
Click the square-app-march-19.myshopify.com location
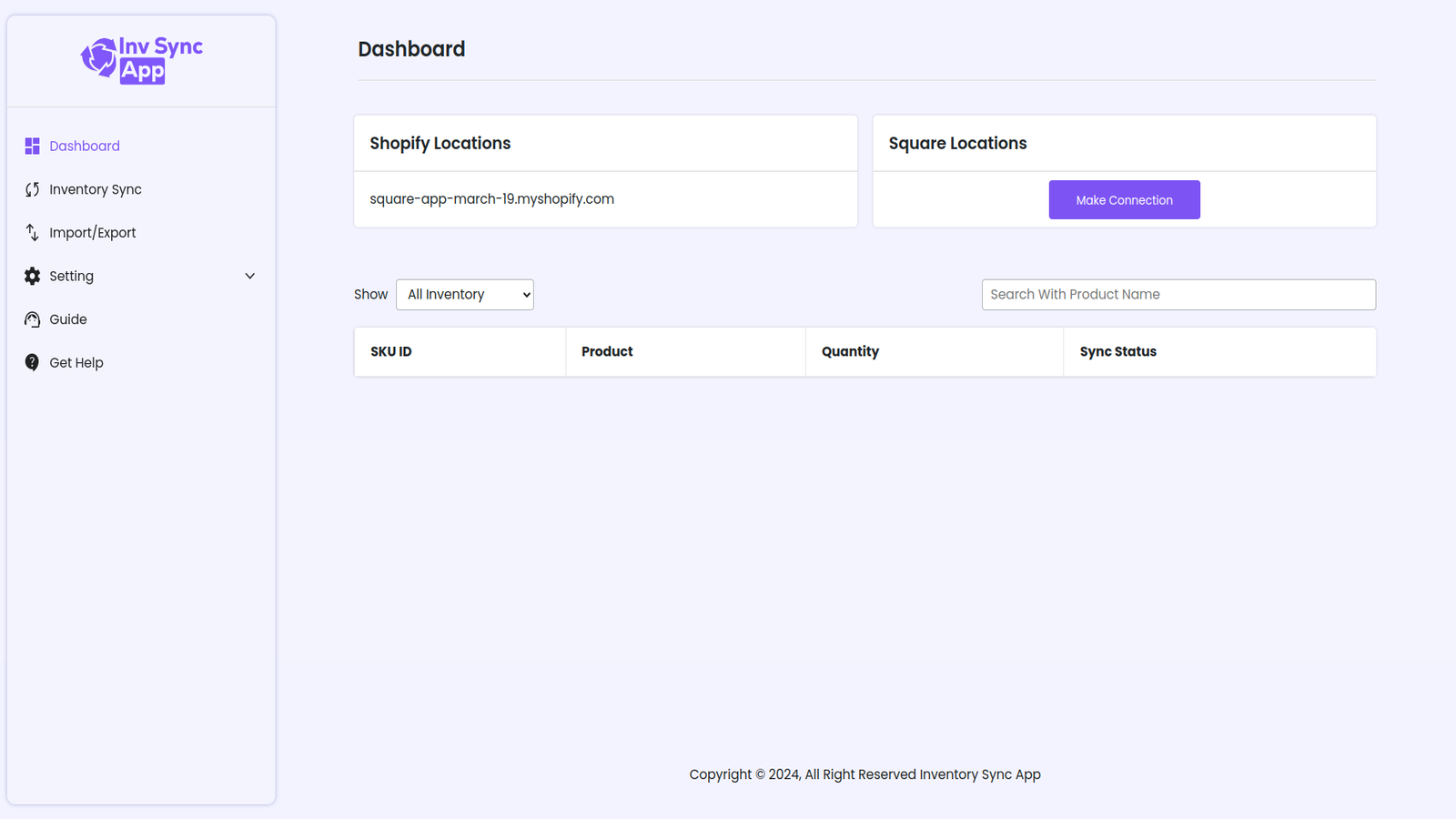pyautogui.click(x=491, y=199)
